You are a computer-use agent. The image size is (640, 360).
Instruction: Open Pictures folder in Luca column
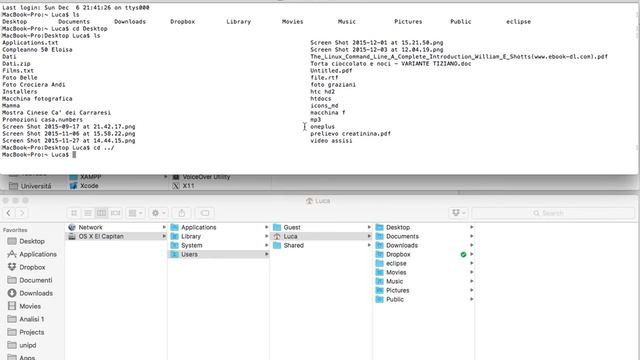point(424,290)
